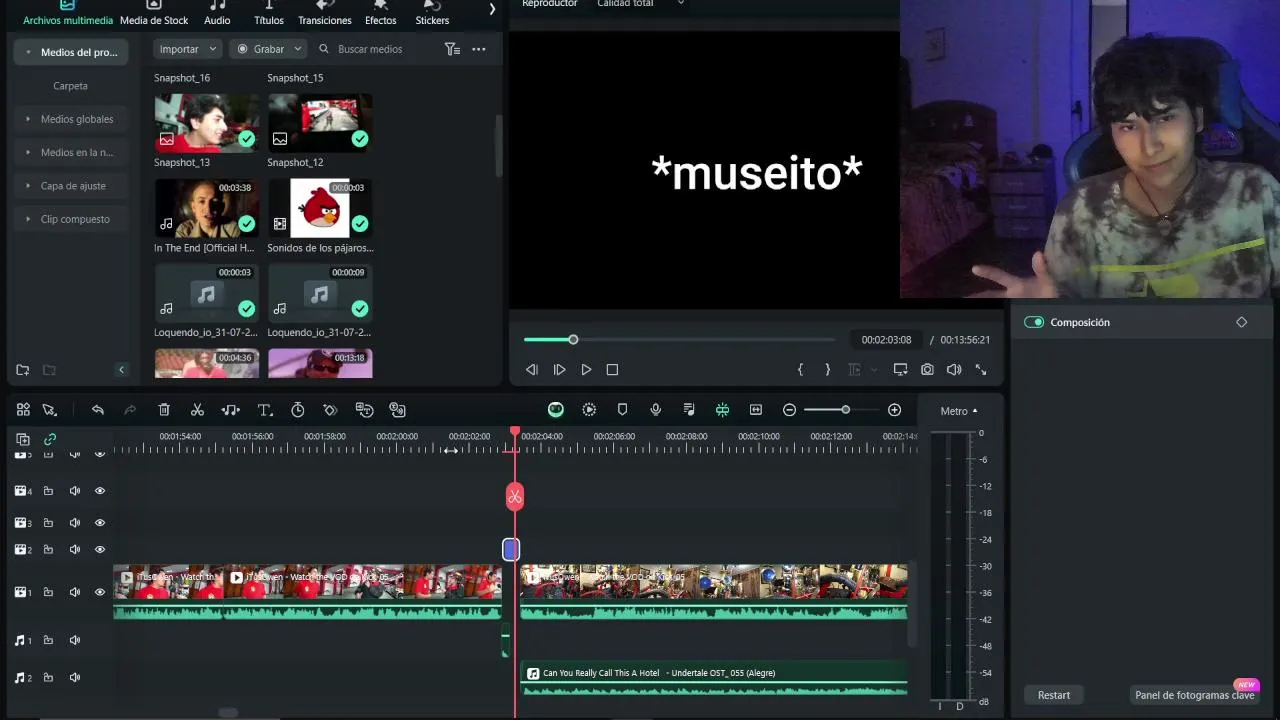Open the media filter and sort options
This screenshot has width=1280, height=720.
452,49
